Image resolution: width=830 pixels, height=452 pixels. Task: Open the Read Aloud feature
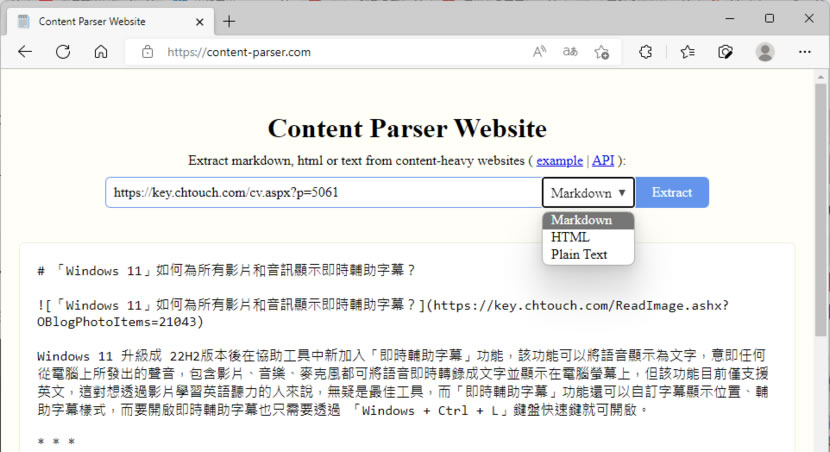point(539,52)
